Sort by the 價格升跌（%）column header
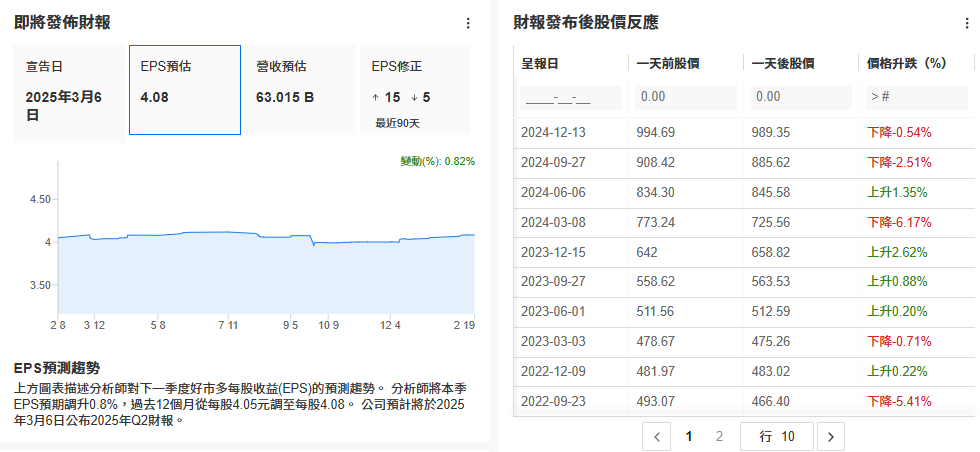Image resolution: width=980 pixels, height=452 pixels. click(908, 63)
